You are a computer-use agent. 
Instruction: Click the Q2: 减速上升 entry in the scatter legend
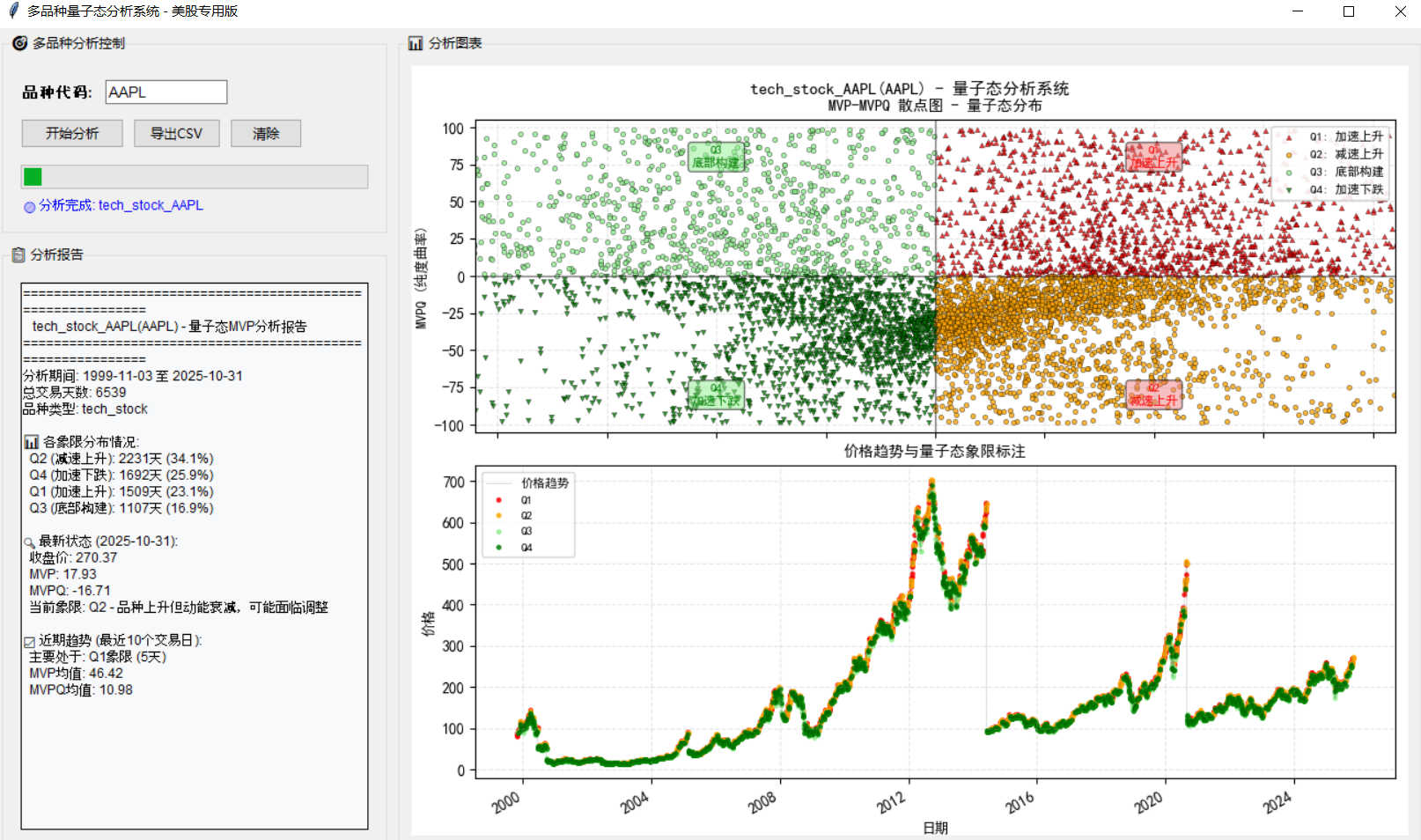click(x=1346, y=154)
